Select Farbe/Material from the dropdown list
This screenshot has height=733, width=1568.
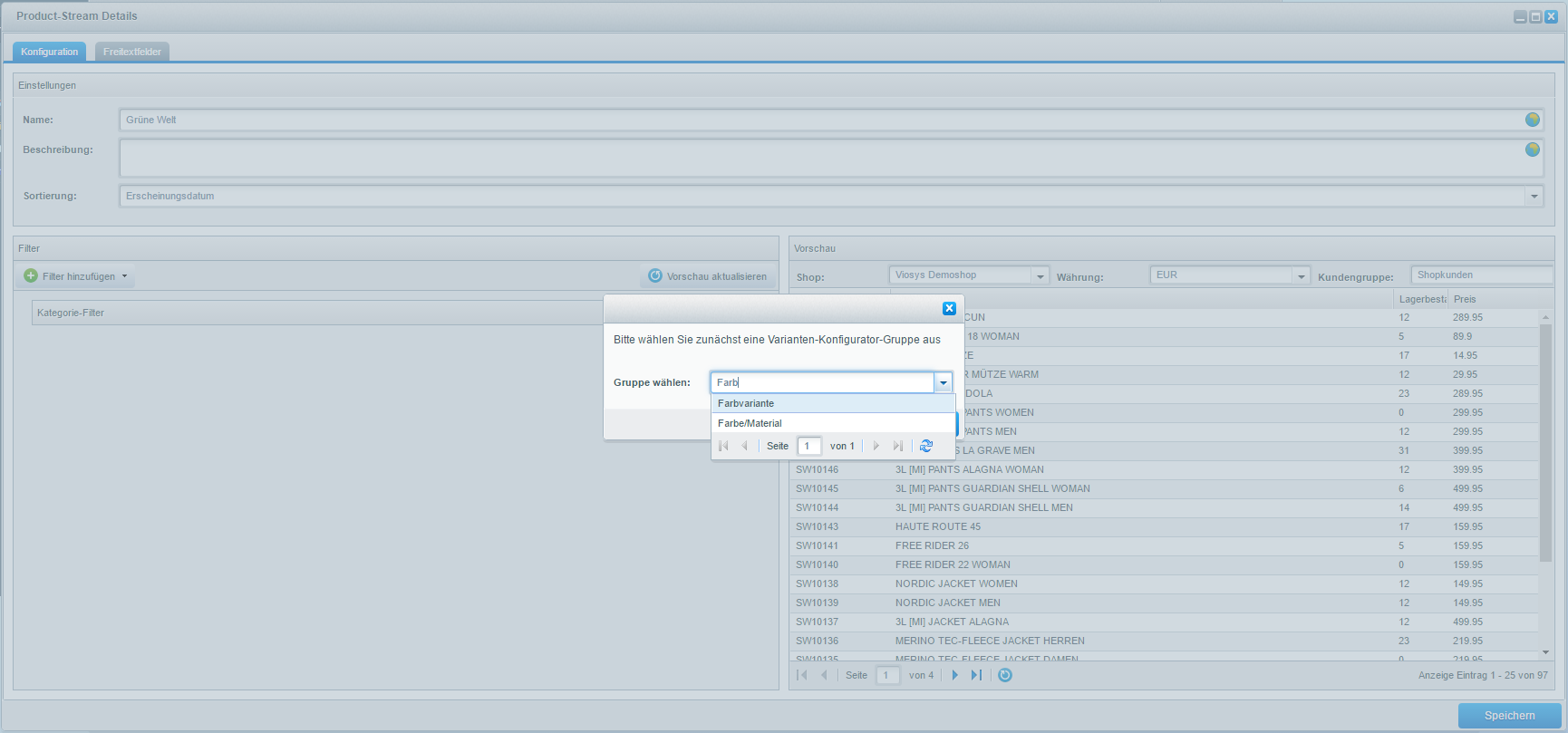tap(834, 423)
